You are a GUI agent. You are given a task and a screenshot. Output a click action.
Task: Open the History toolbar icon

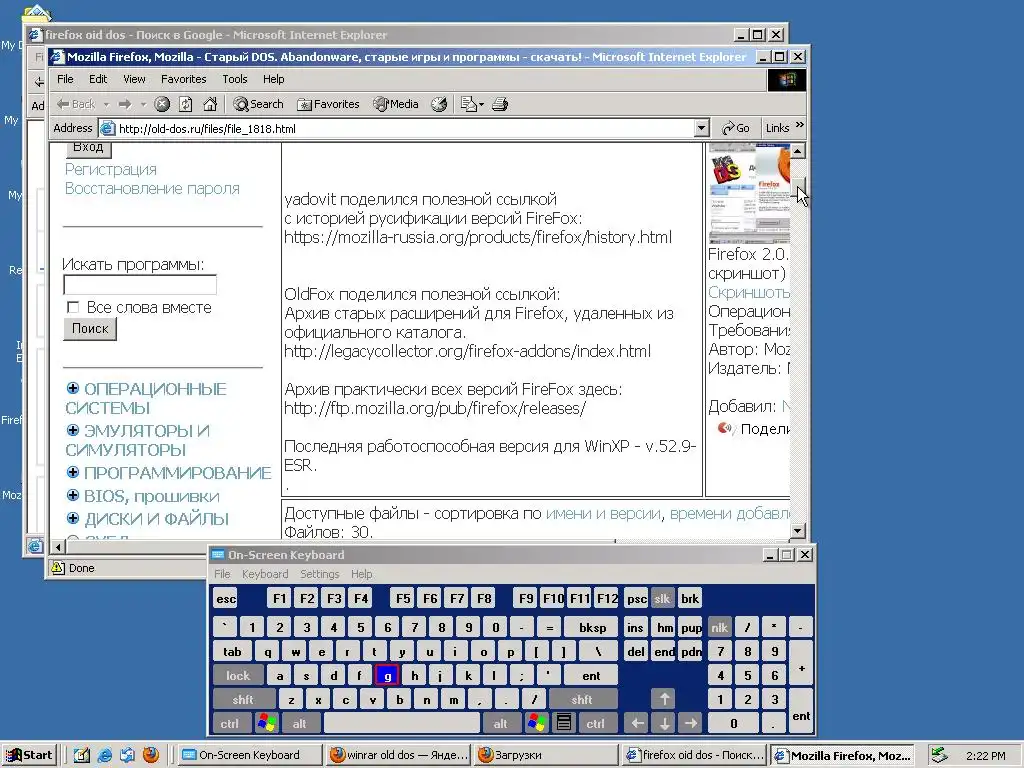coord(440,104)
